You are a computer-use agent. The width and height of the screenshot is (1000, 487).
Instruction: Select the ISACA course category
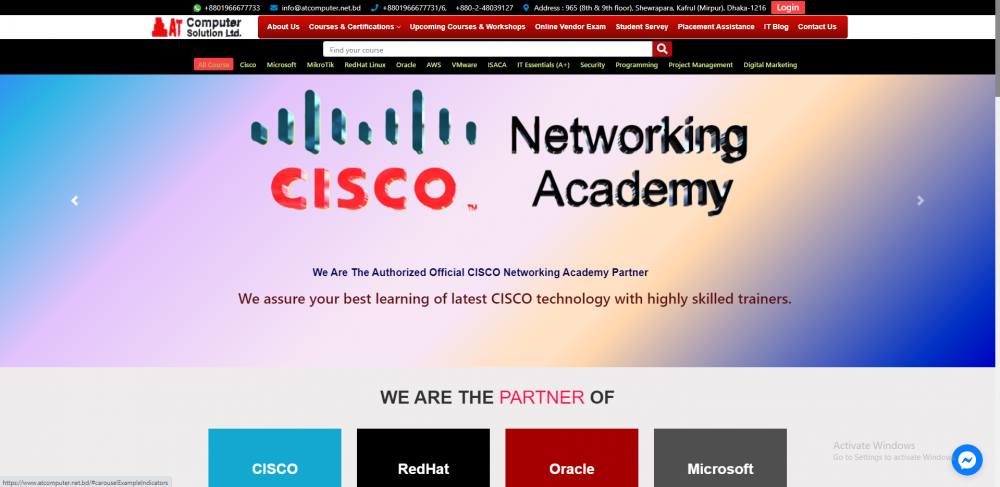(x=497, y=65)
